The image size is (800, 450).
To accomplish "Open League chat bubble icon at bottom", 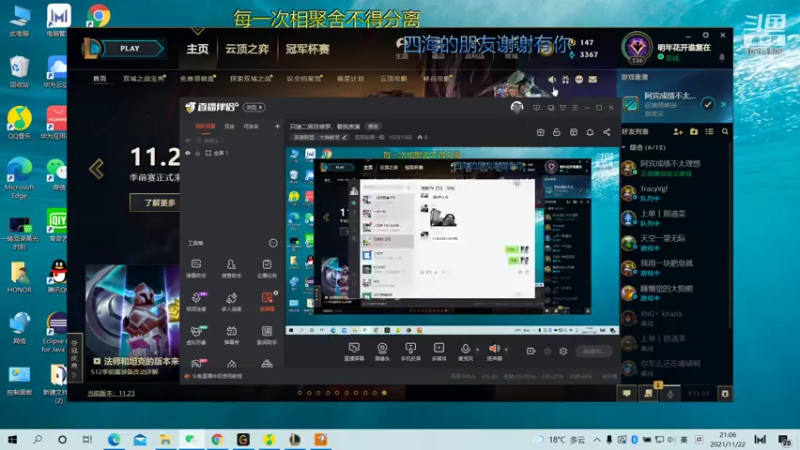I will pos(627,393).
